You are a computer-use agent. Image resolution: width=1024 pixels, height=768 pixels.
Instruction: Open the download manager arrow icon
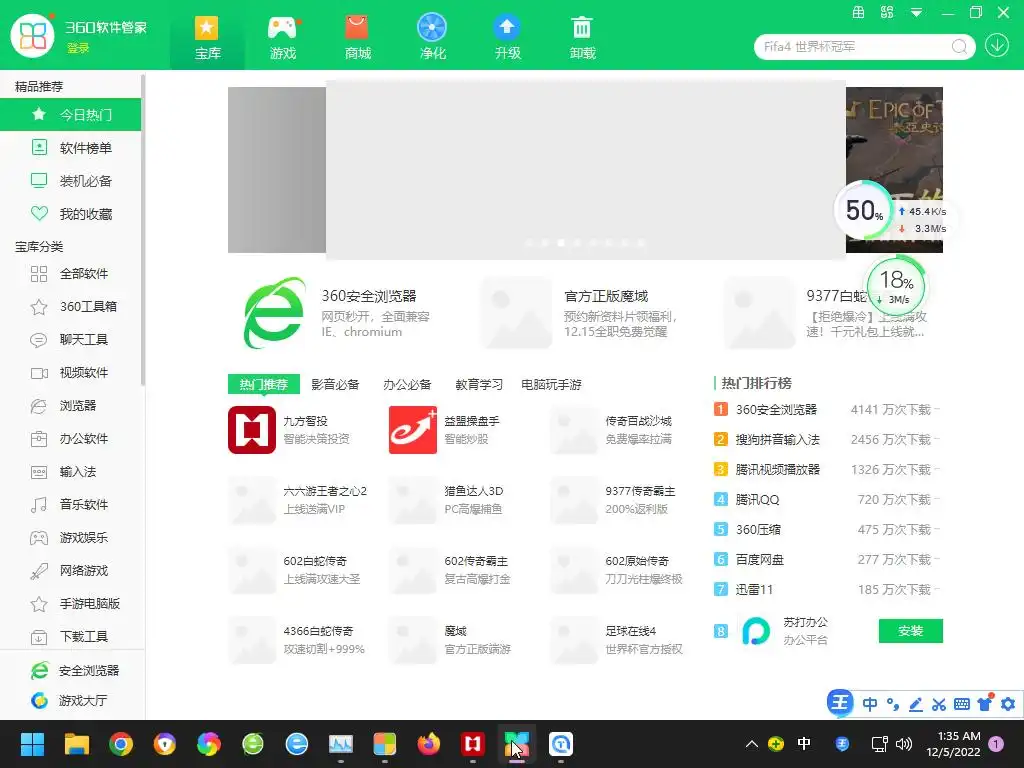997,46
